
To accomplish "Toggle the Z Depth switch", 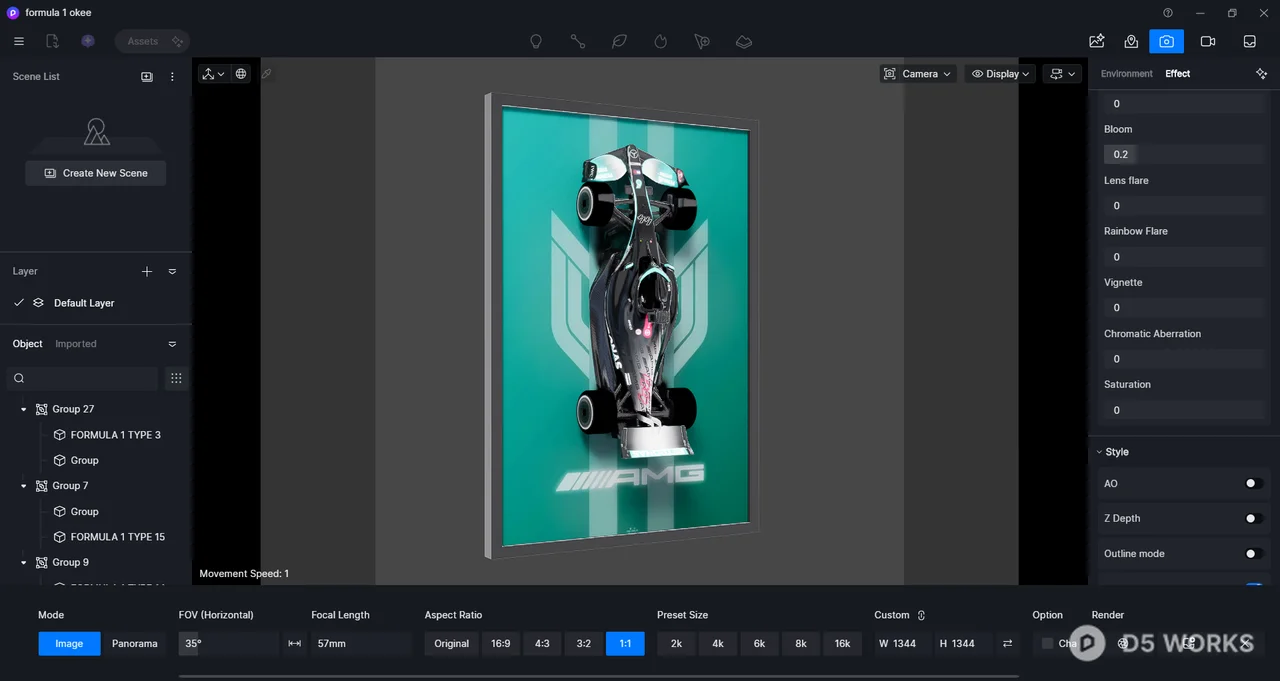I will 1253,518.
